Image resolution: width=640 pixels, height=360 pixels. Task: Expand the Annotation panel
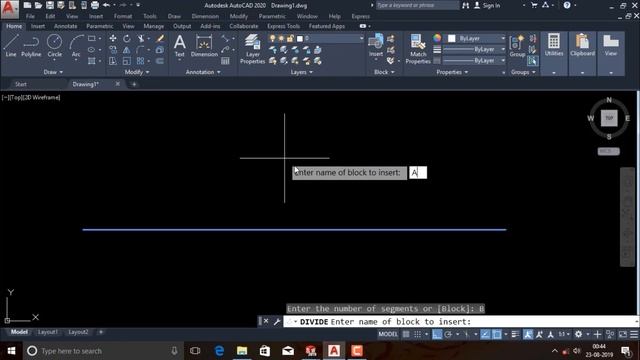pyautogui.click(x=203, y=72)
